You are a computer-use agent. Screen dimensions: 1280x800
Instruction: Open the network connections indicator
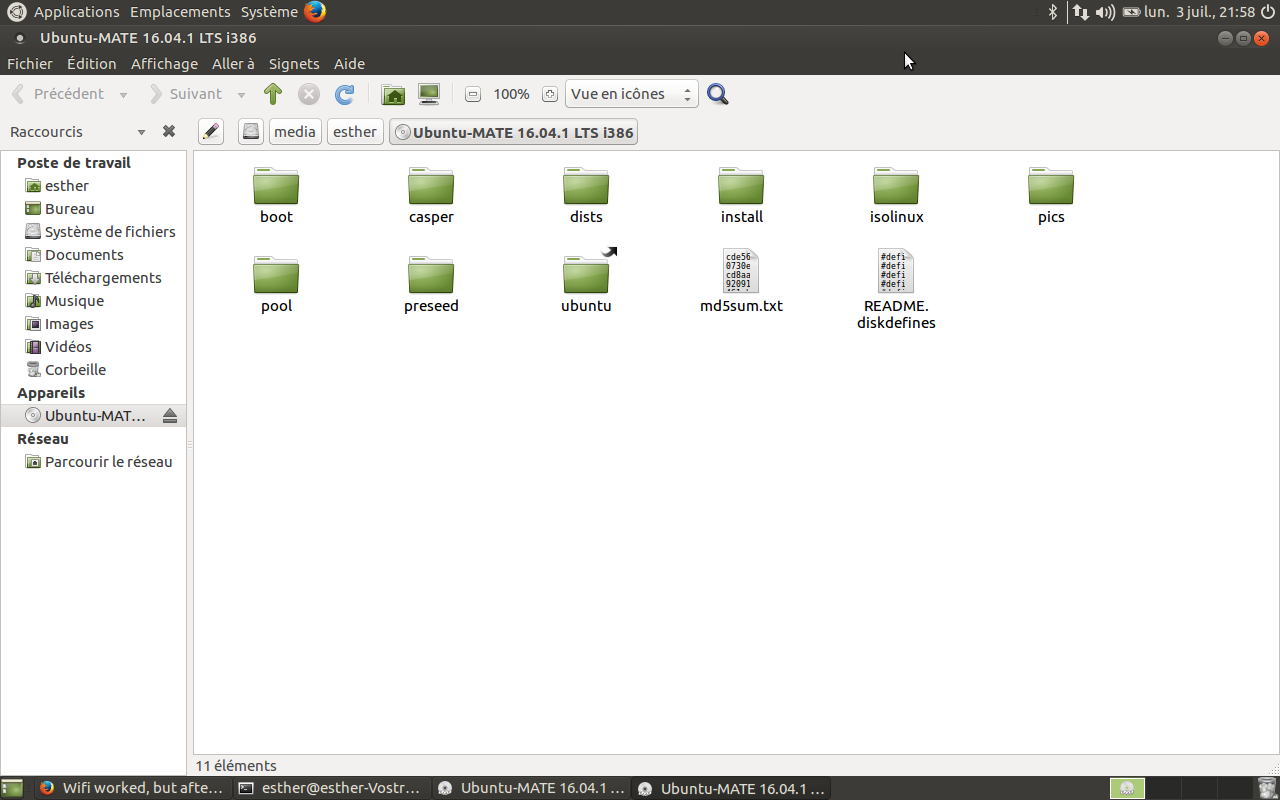click(1080, 12)
